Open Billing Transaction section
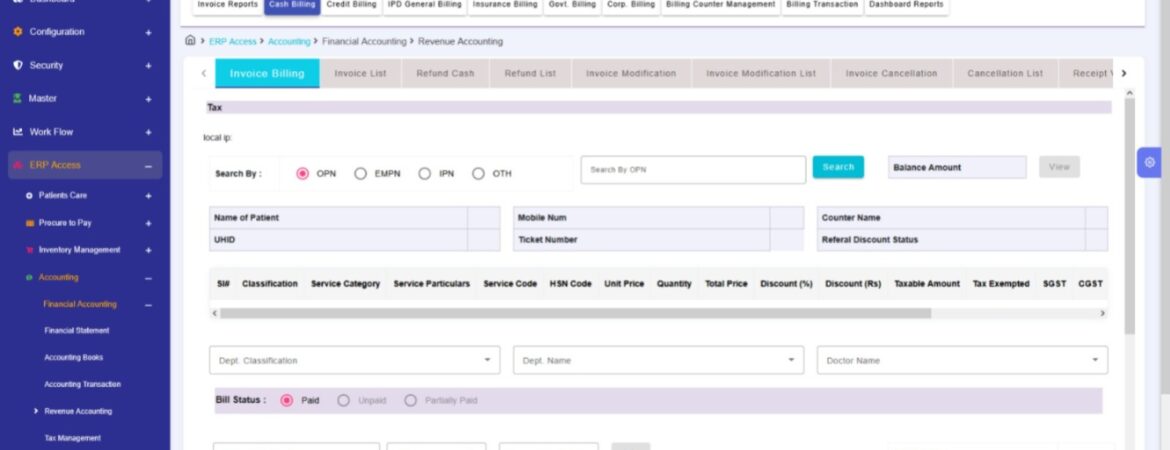The height and width of the screenshot is (450, 1170). tap(822, 5)
